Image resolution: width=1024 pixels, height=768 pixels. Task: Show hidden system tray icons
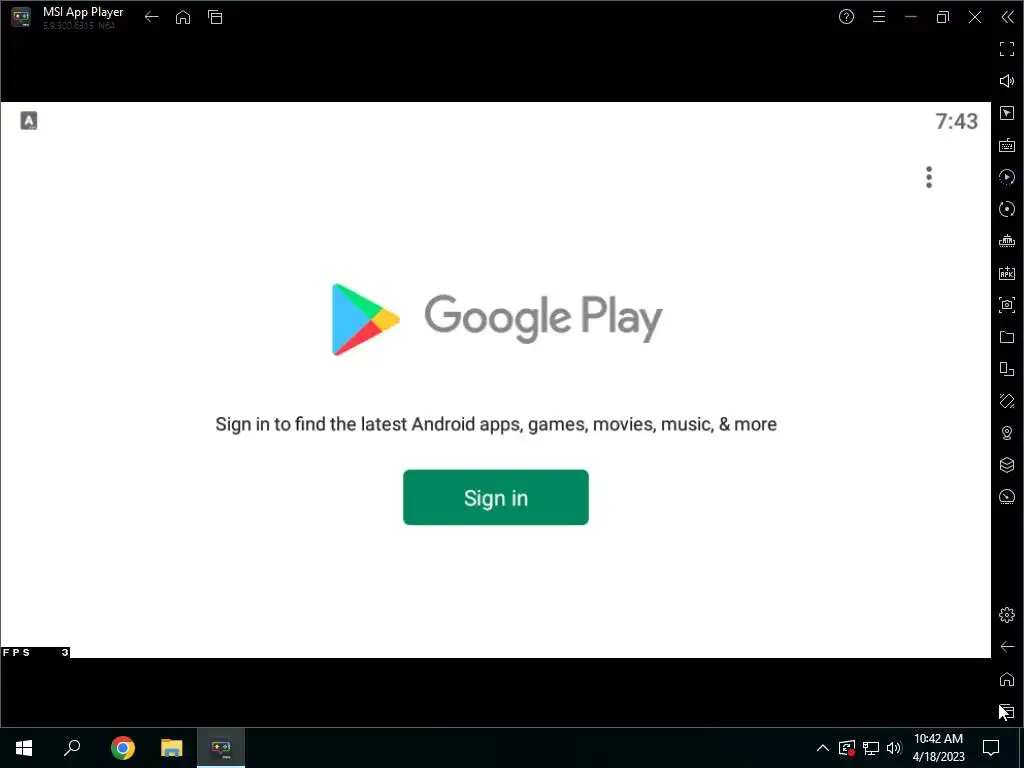tap(823, 748)
